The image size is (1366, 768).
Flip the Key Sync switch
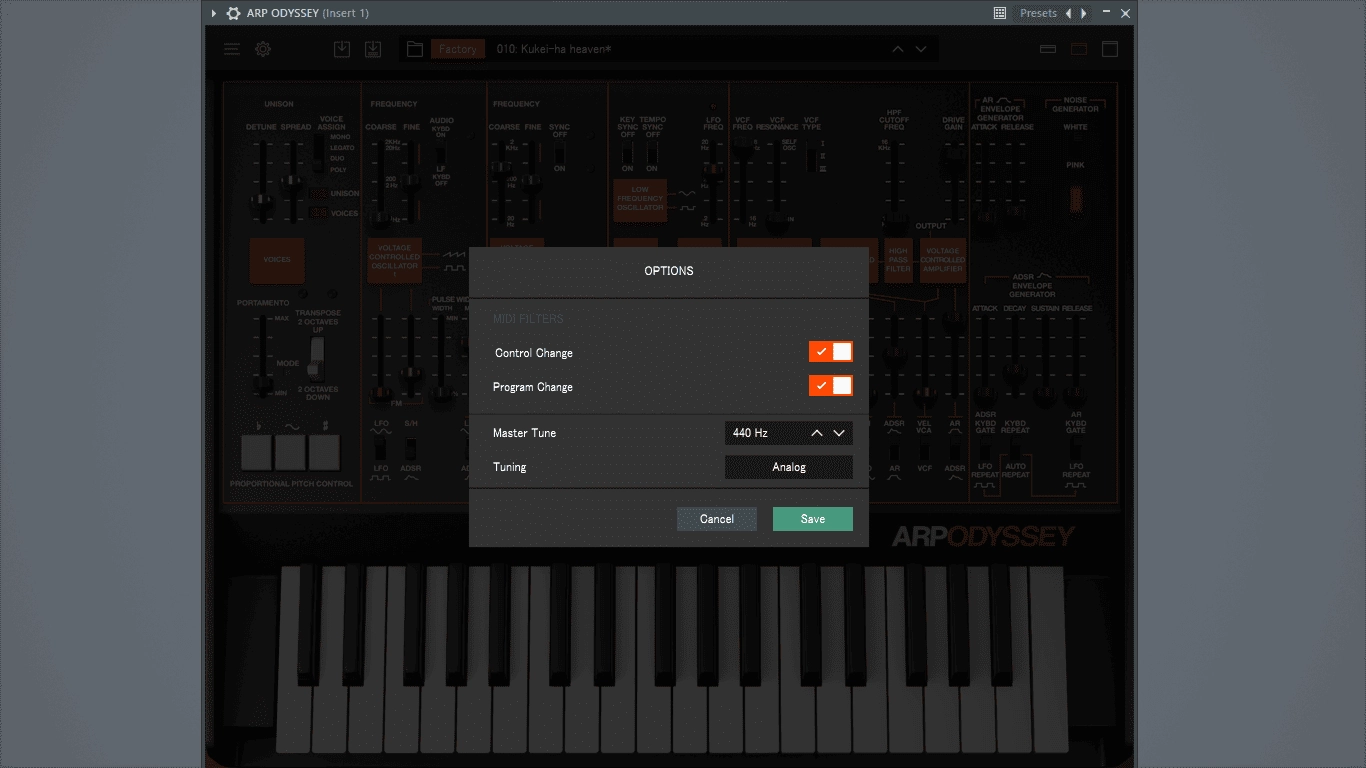click(628, 154)
